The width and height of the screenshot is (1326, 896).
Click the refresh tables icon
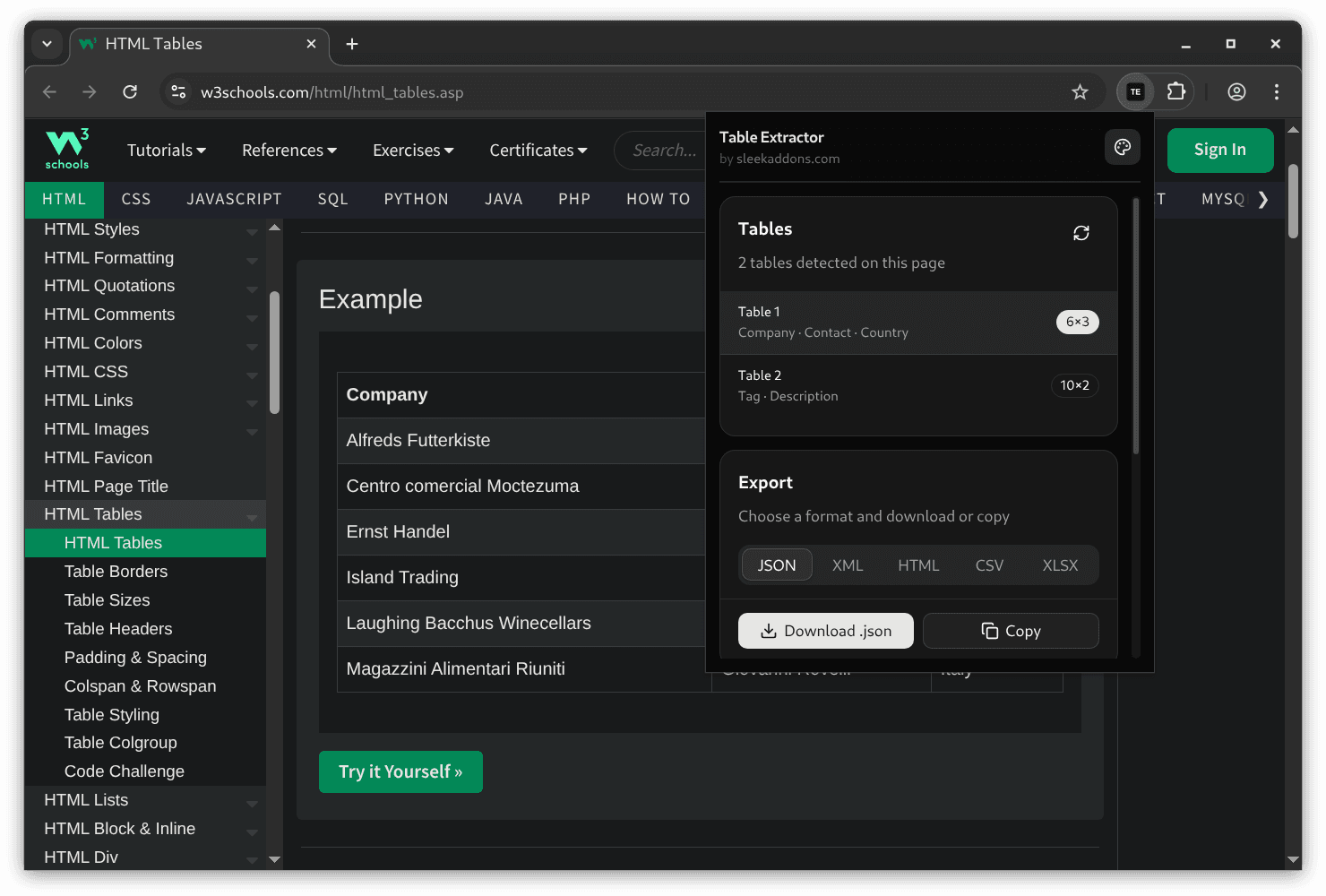point(1081,233)
